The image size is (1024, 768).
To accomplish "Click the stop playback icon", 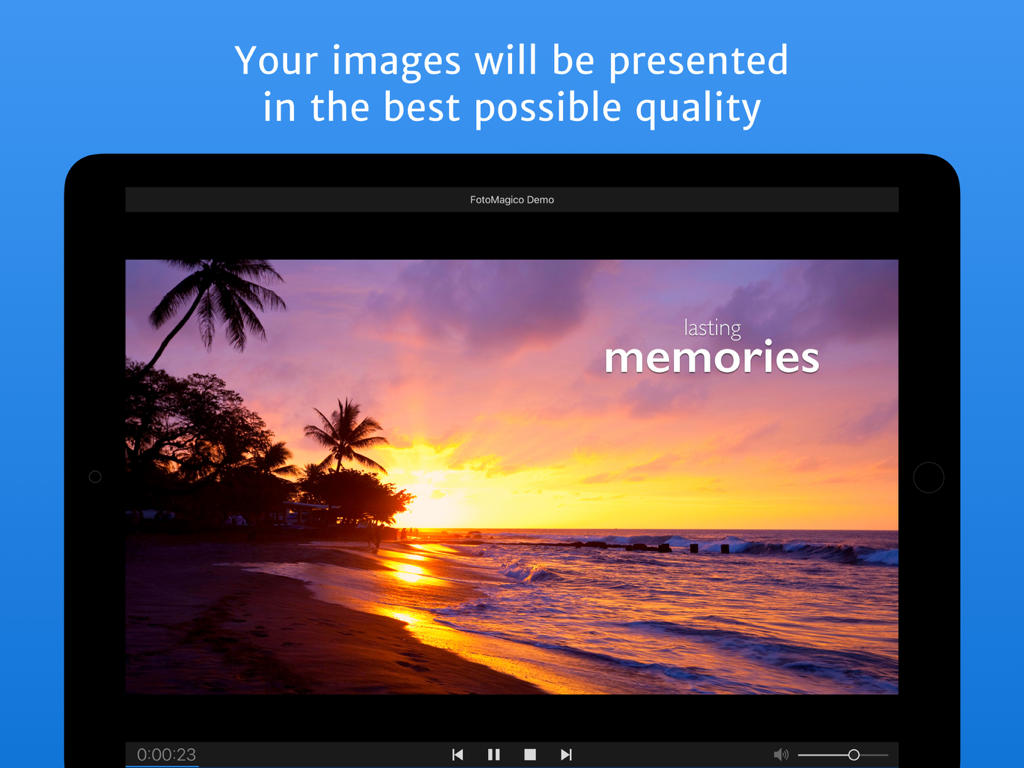I will (x=530, y=755).
